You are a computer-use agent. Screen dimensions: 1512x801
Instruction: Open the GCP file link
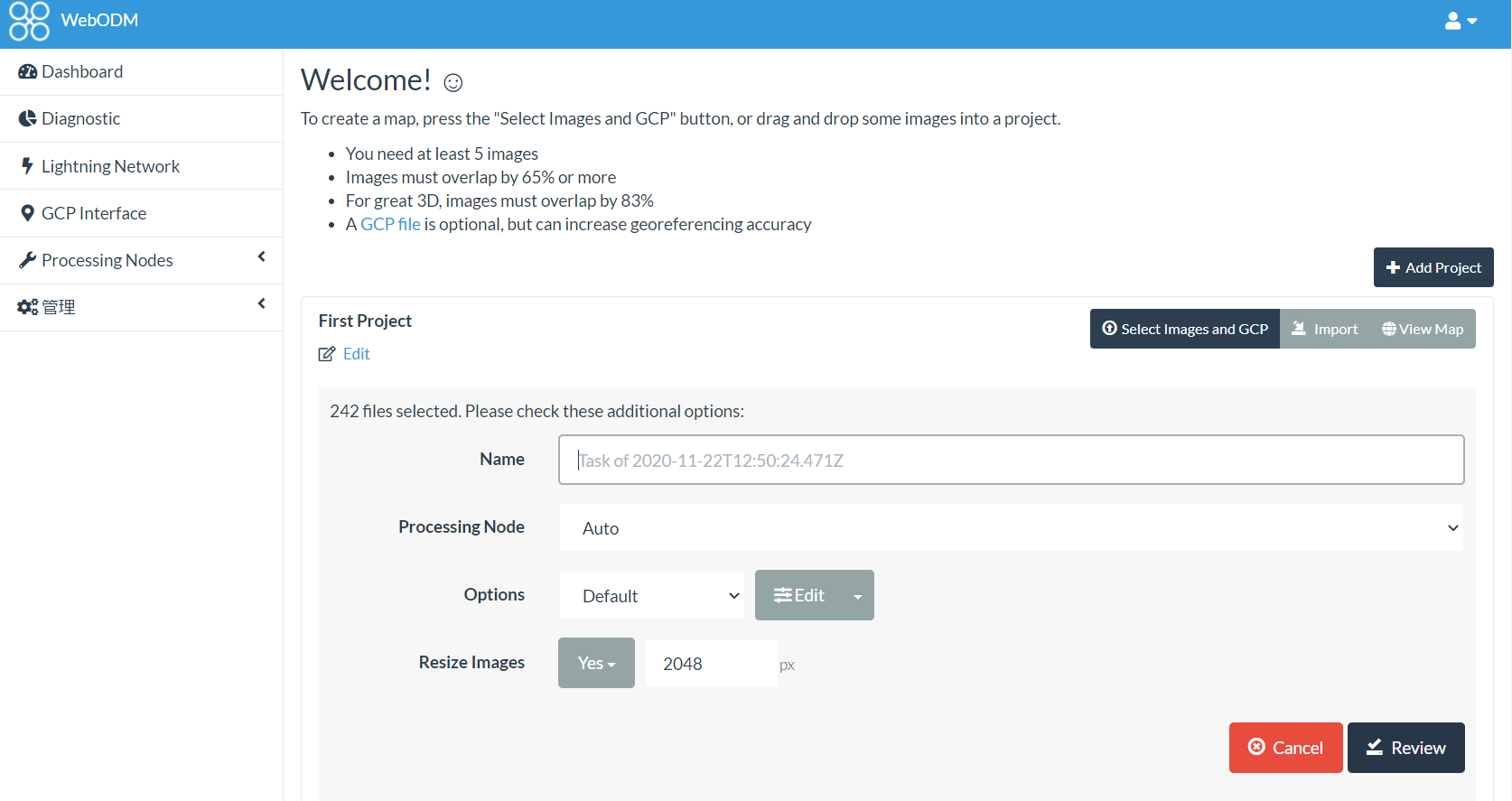(x=390, y=224)
